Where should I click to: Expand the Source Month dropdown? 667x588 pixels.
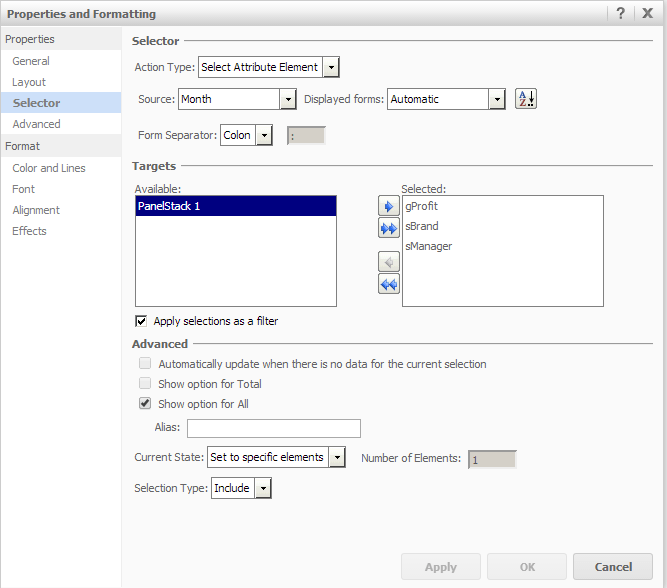(x=288, y=99)
